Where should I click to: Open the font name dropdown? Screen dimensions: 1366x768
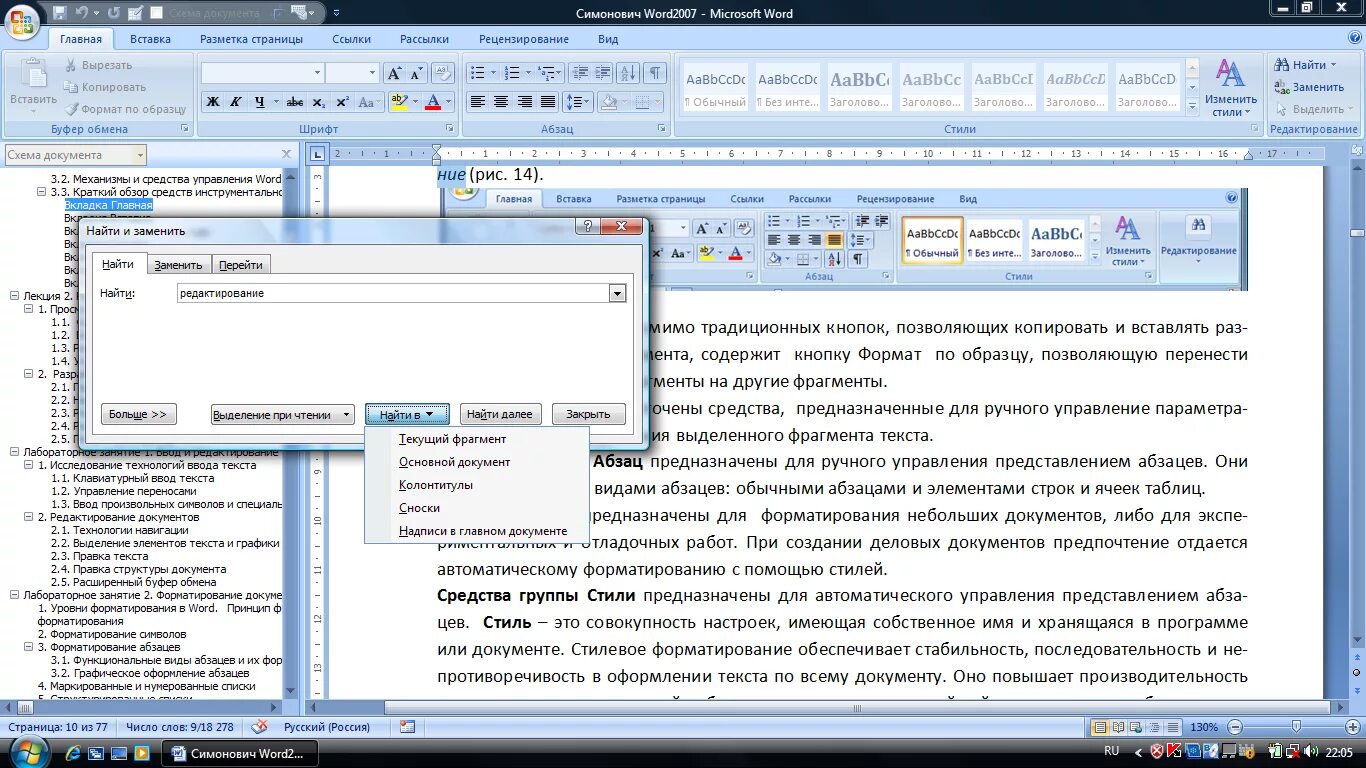point(317,73)
